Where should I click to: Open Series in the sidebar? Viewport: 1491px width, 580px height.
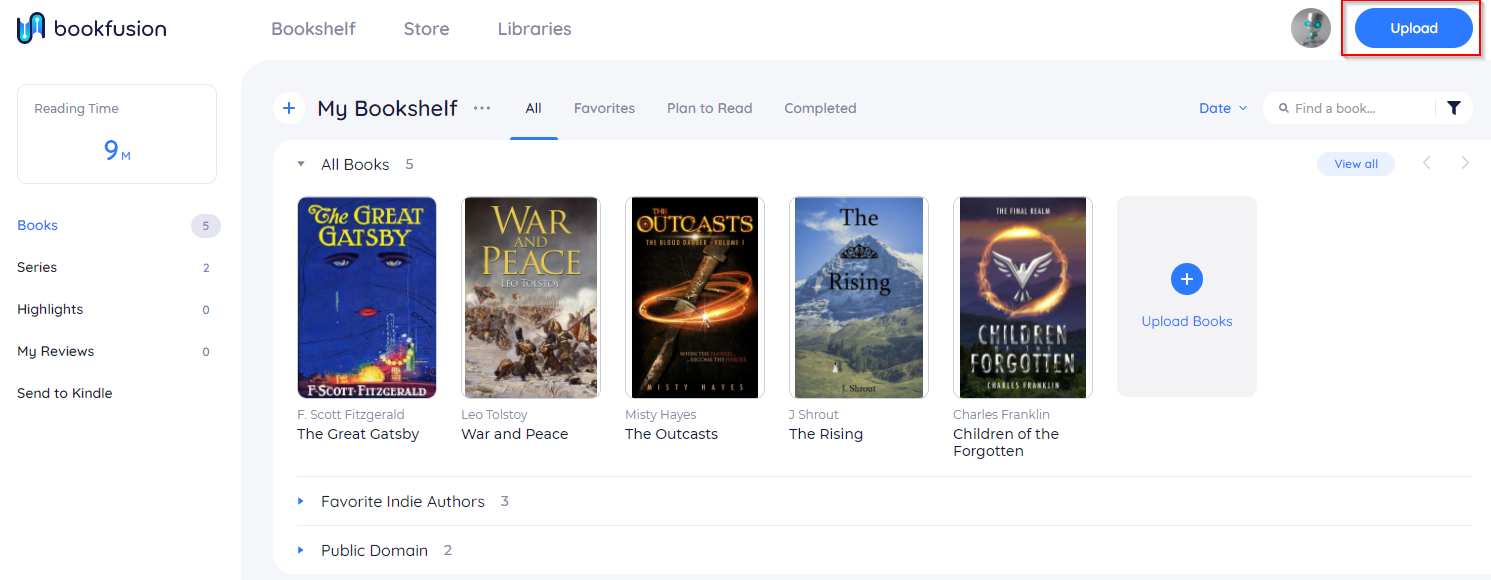pyautogui.click(x=37, y=267)
